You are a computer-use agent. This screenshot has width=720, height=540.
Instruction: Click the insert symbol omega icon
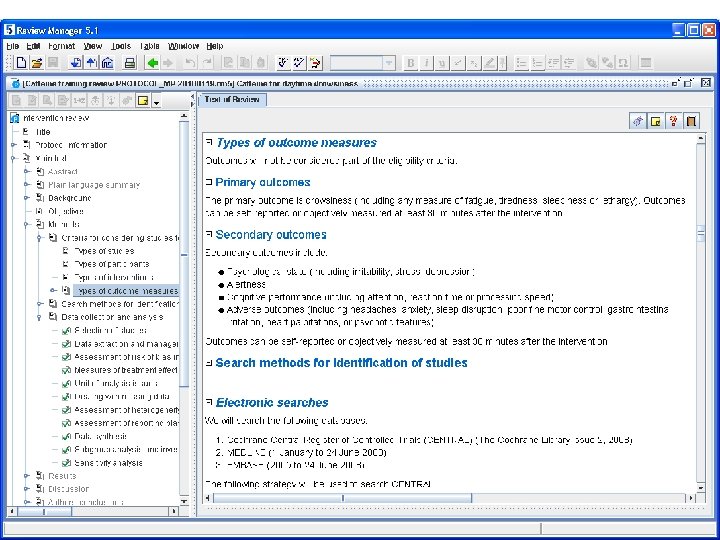pos(623,63)
